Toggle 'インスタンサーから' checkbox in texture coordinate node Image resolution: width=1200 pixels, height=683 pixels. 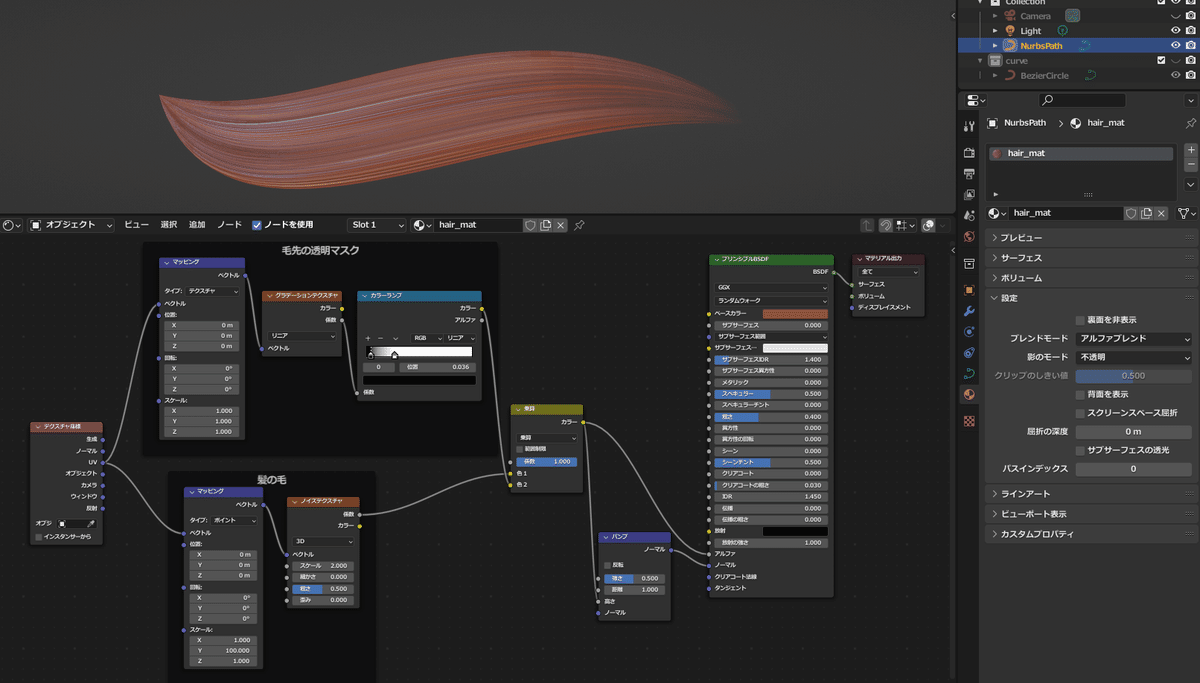39,537
